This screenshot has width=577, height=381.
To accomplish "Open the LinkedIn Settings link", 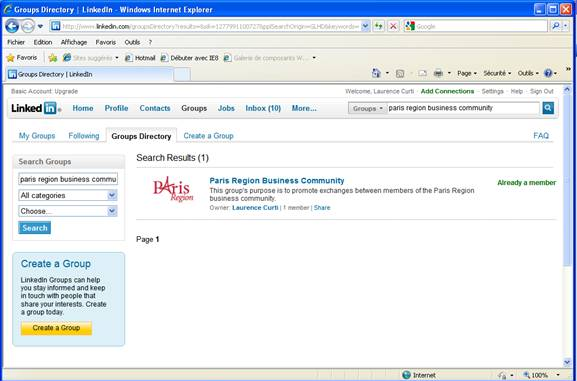I will (x=492, y=91).
